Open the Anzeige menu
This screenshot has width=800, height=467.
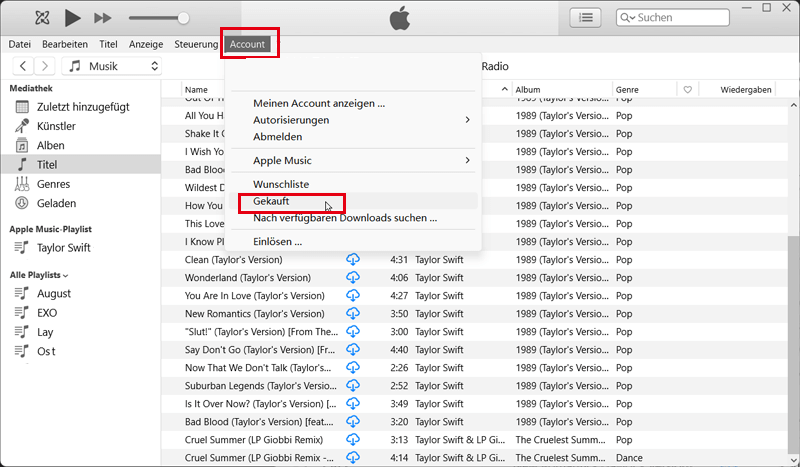click(146, 44)
